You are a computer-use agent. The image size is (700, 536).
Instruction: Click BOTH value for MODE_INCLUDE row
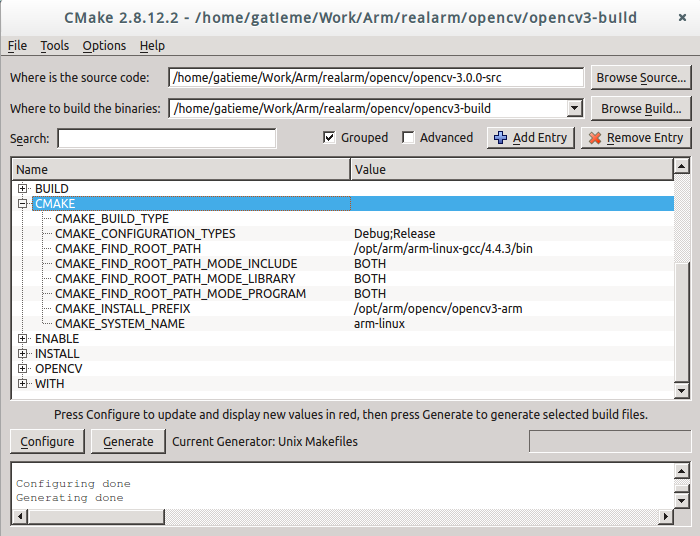coord(370,264)
